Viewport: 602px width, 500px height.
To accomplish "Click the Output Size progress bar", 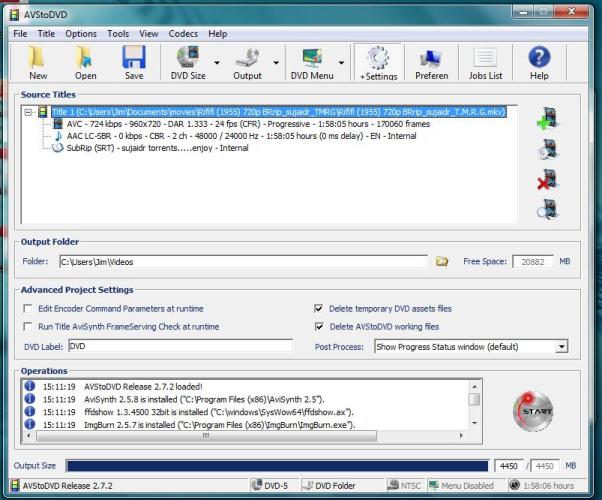I will point(277,466).
